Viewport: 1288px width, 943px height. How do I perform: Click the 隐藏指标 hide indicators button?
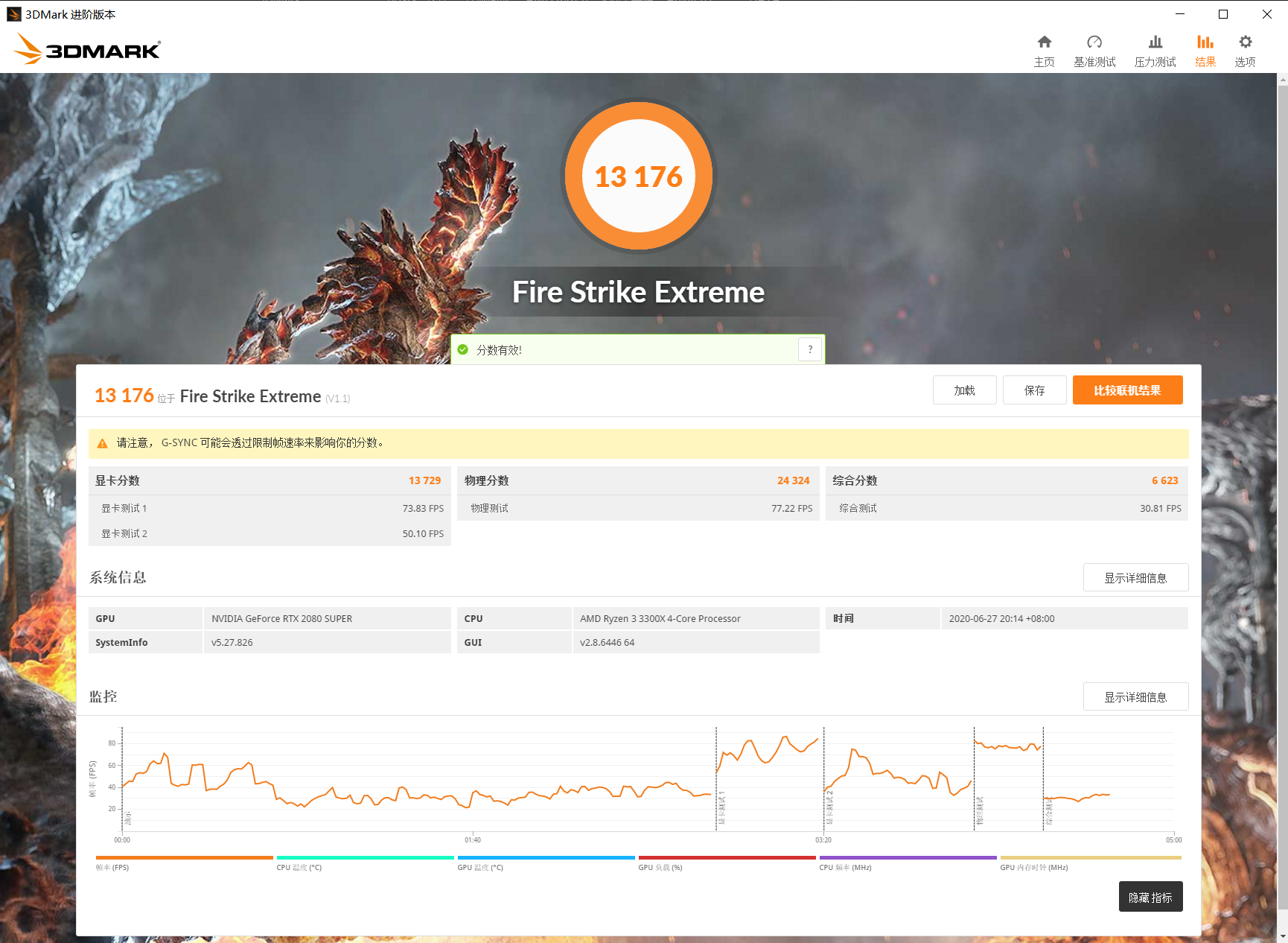click(x=1150, y=897)
